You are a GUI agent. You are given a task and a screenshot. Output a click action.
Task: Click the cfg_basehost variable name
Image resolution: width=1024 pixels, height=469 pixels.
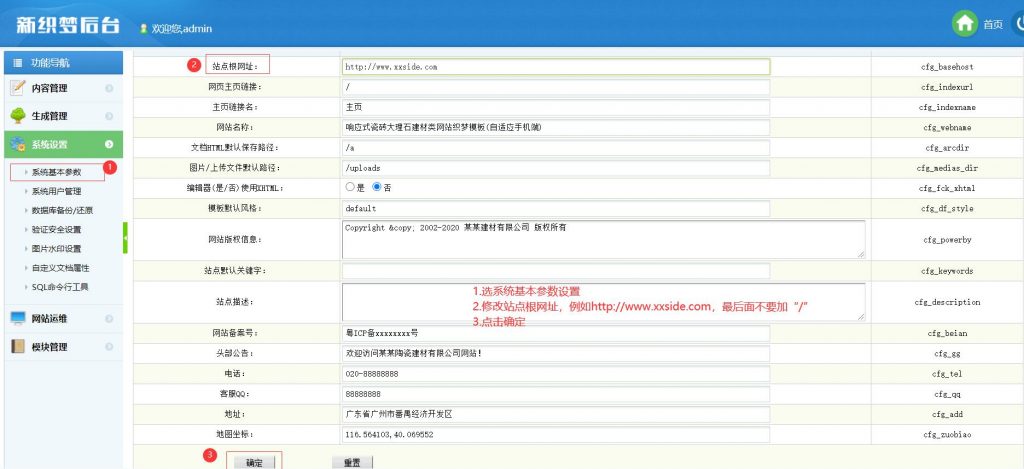[x=947, y=67]
